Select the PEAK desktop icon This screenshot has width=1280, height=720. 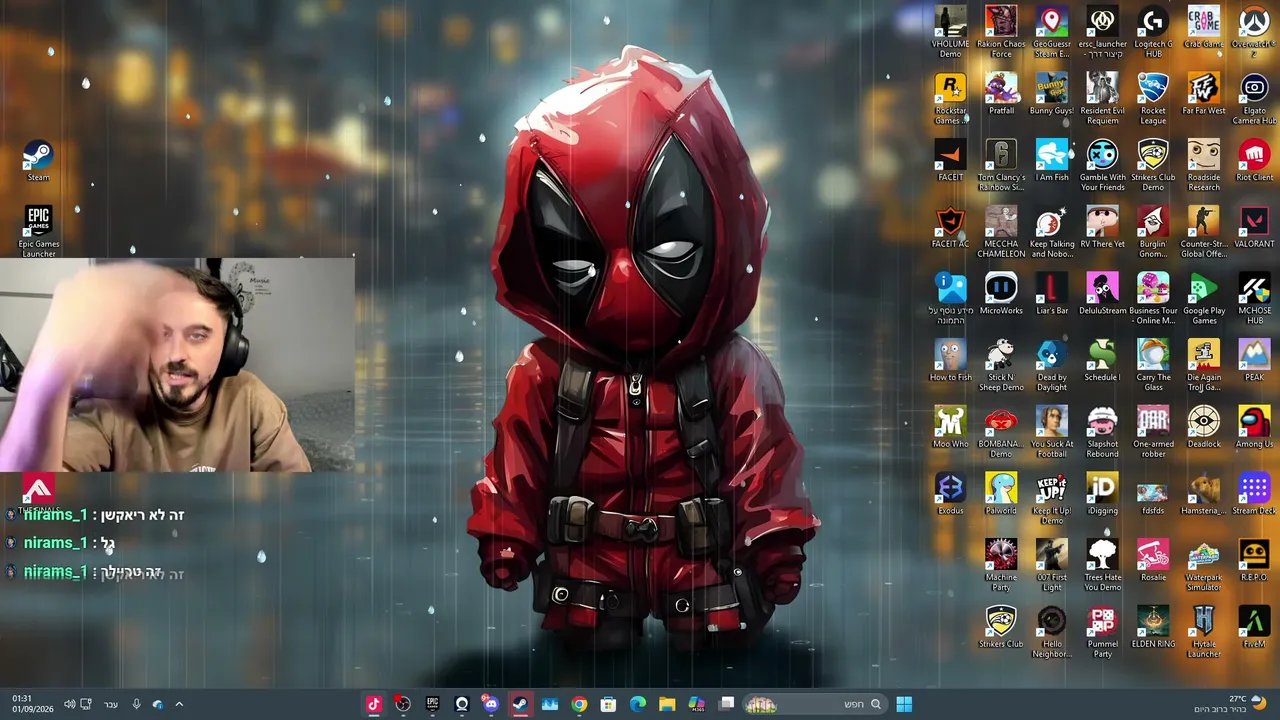point(1254,361)
